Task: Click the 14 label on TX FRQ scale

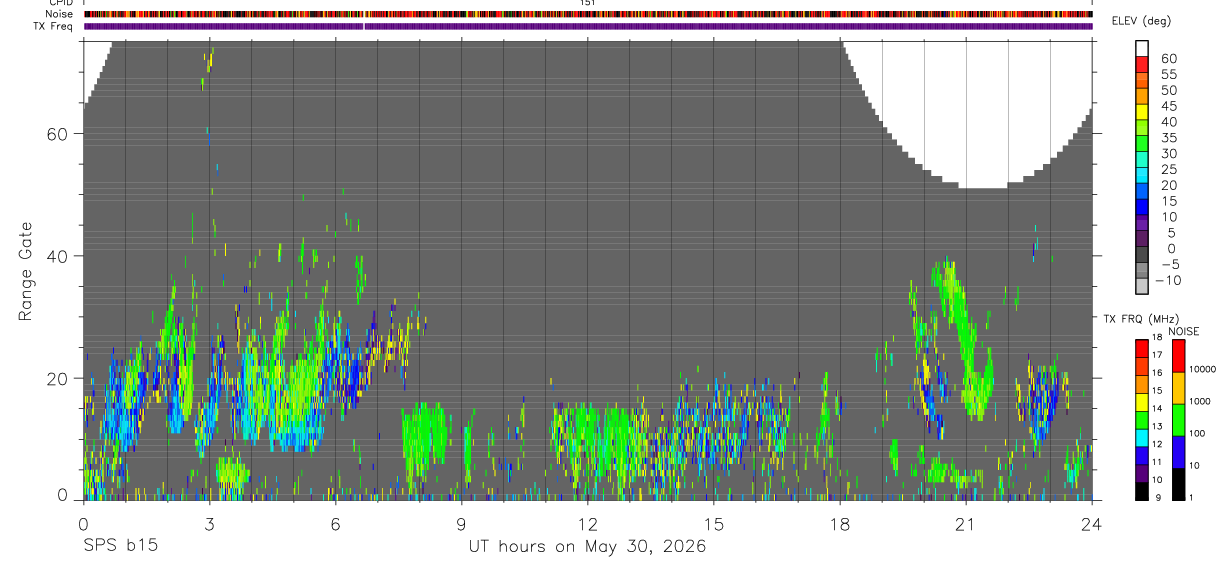Action: click(1157, 409)
